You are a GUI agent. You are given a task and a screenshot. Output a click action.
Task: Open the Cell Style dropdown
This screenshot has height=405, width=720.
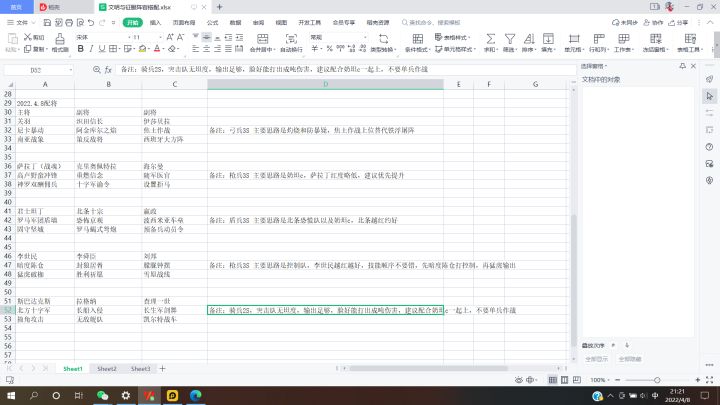(456, 49)
